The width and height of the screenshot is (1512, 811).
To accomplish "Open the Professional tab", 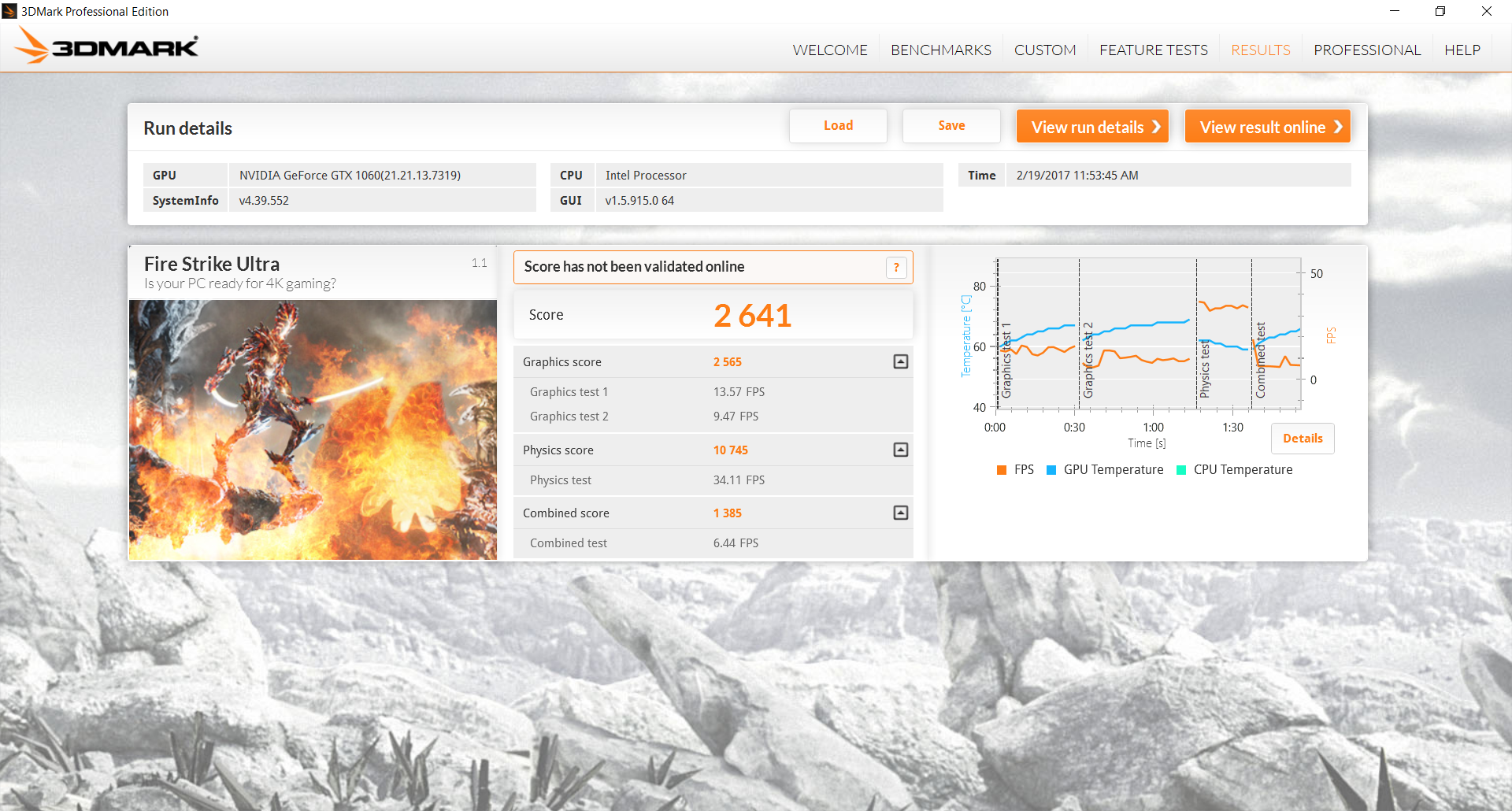I will click(x=1367, y=50).
